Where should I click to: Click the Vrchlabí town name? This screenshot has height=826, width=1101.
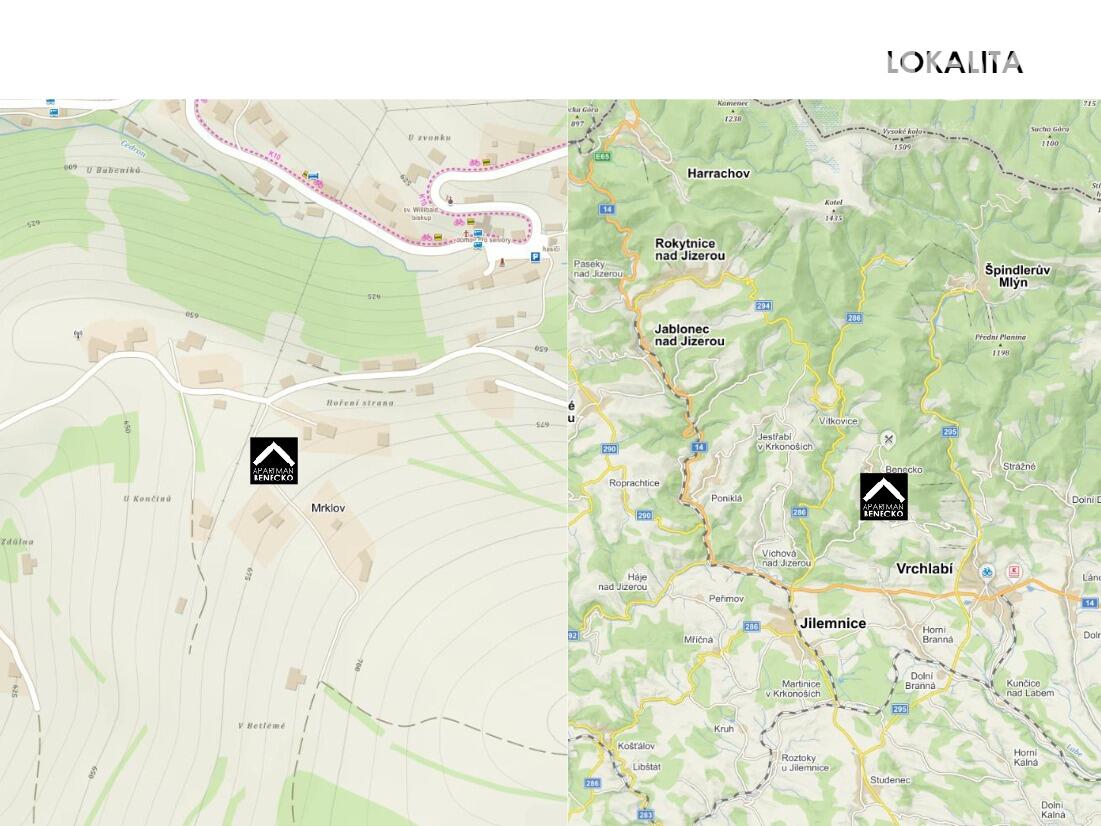coord(924,569)
